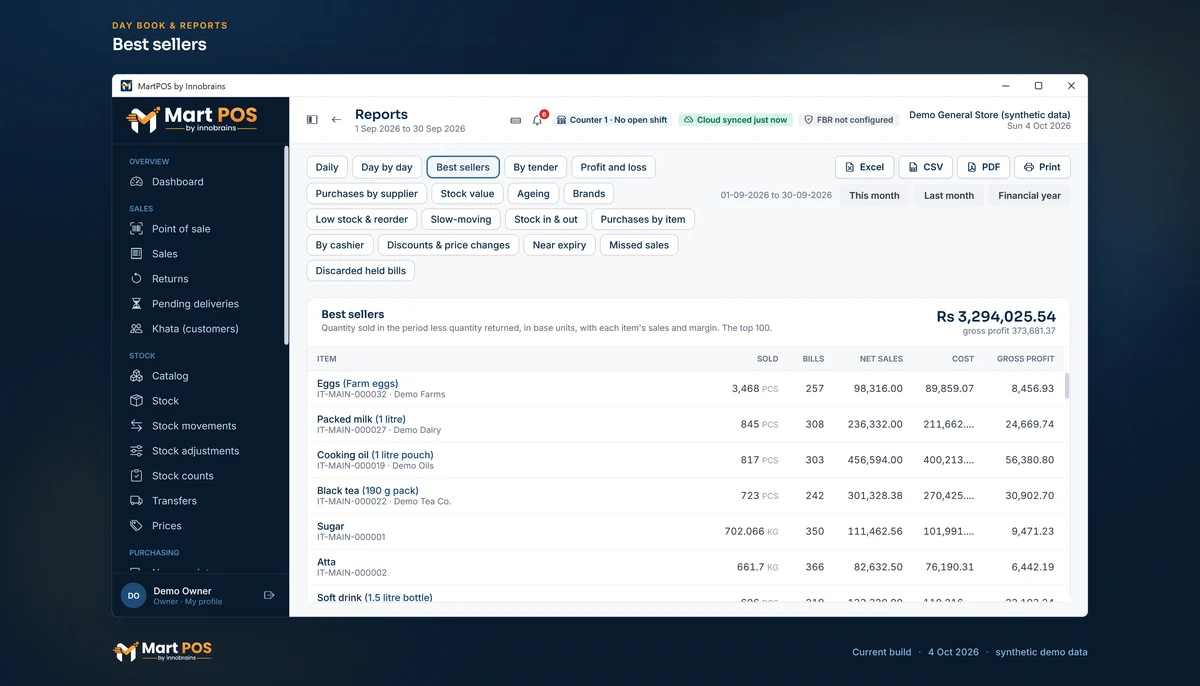Click the Point of sale scanner icon
The width and height of the screenshot is (1200, 686).
(136, 229)
